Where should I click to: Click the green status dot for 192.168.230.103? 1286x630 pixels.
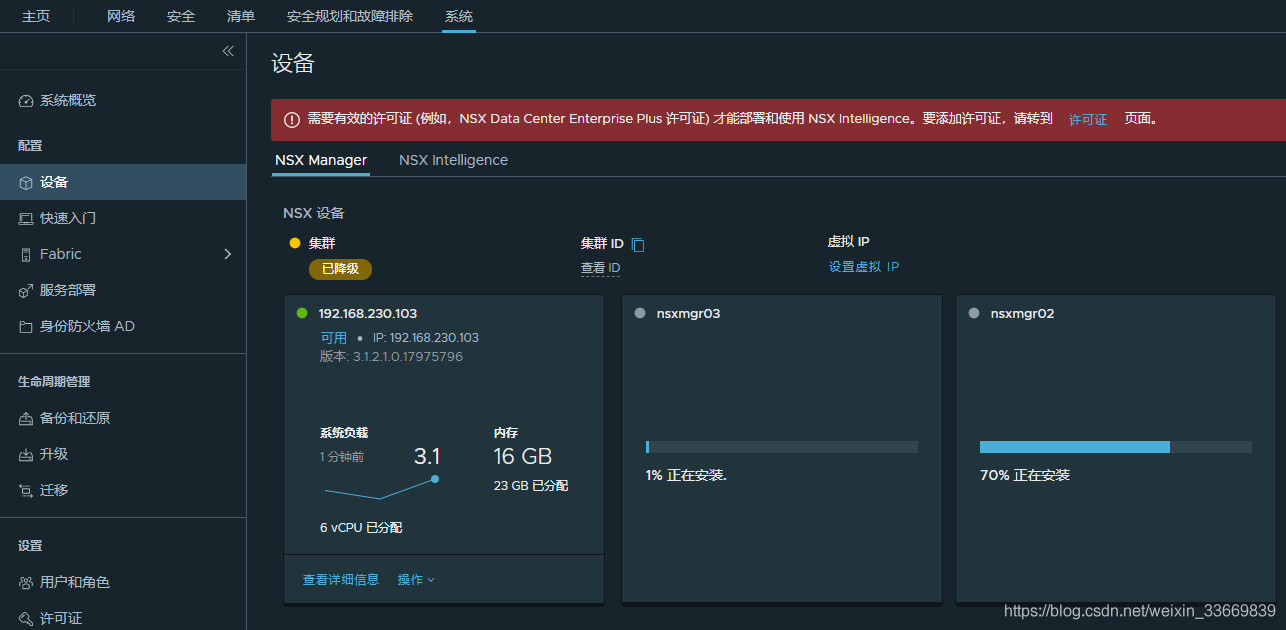(302, 313)
